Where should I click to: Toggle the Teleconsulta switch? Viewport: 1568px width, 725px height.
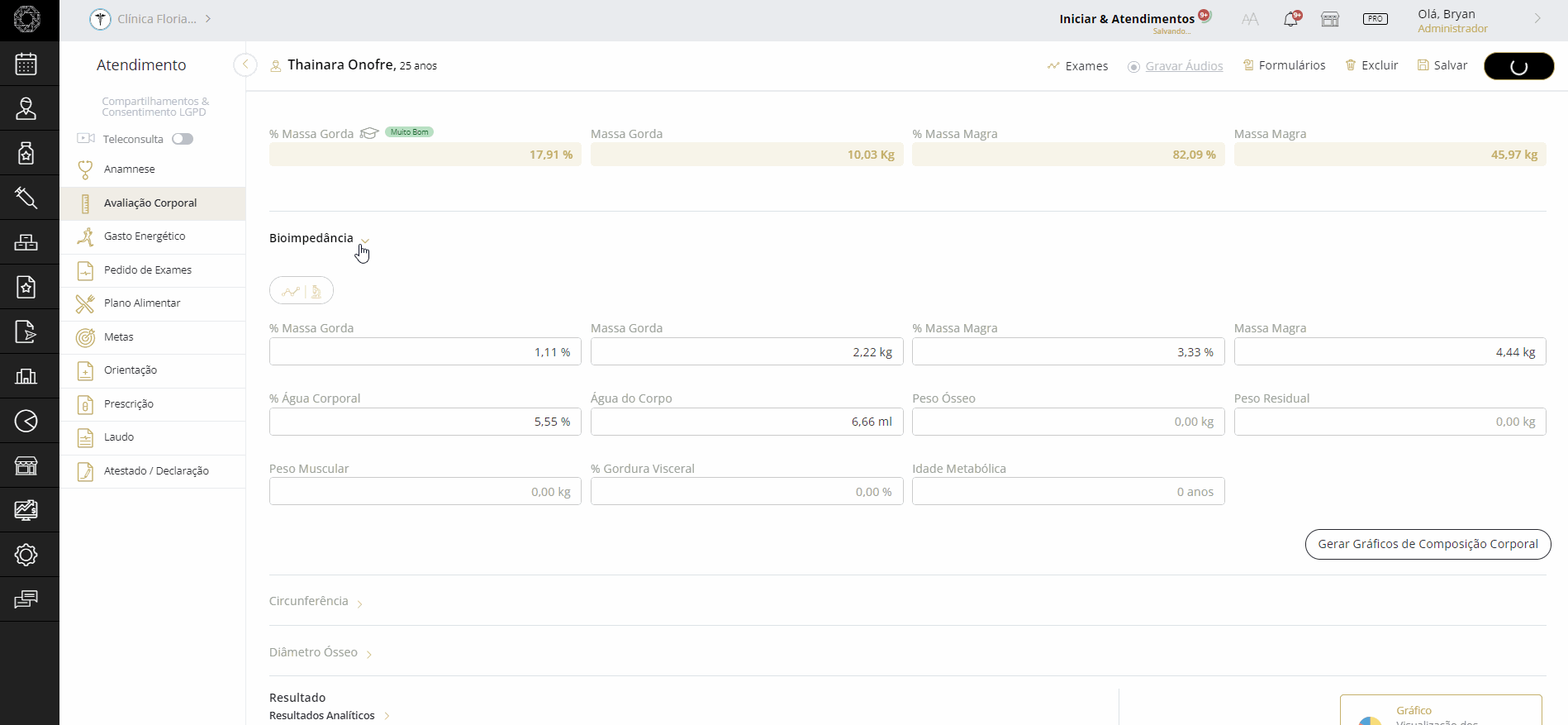[183, 139]
